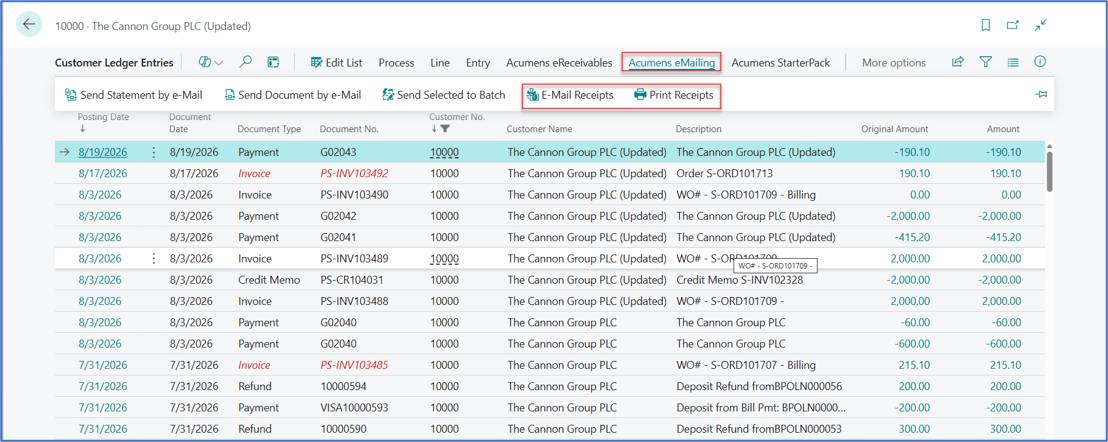Open the information FactBox icon
The width and height of the screenshot is (1108, 442).
tap(1040, 62)
